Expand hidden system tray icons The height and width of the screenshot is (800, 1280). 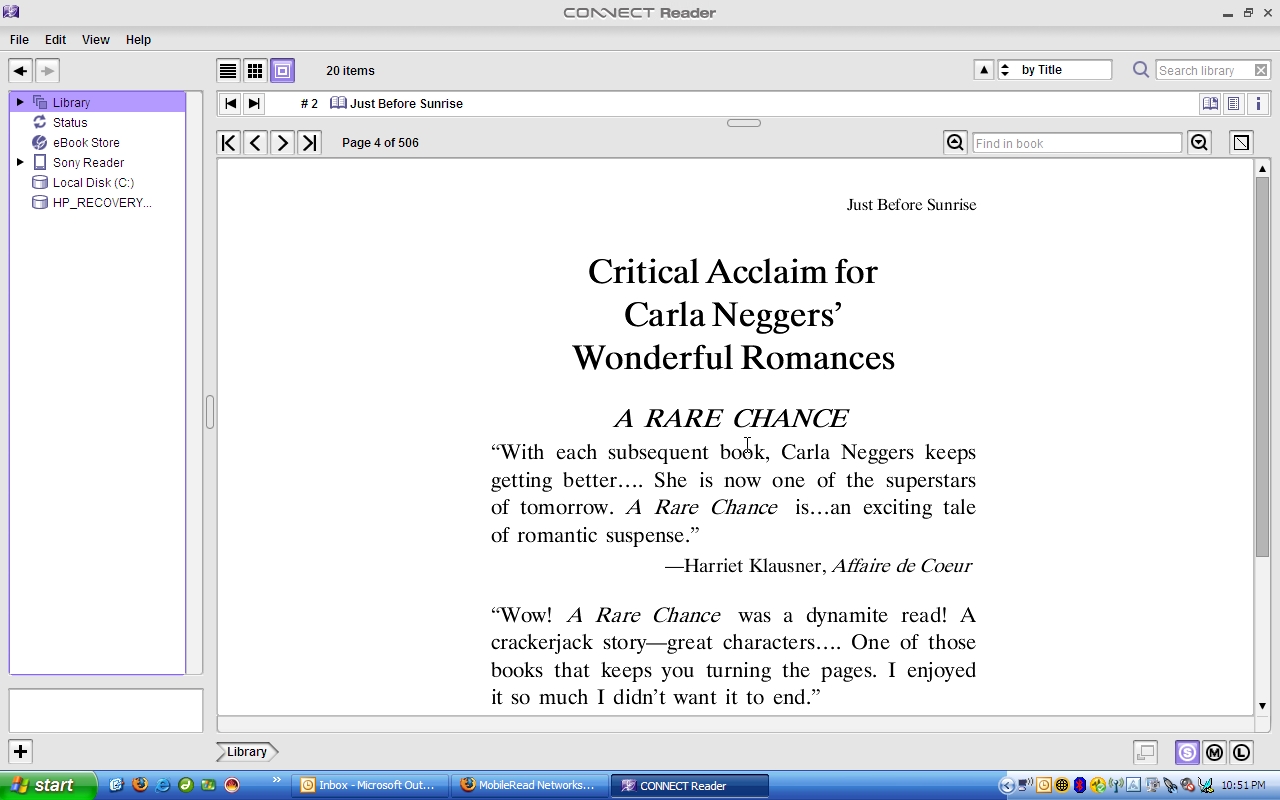[1007, 785]
